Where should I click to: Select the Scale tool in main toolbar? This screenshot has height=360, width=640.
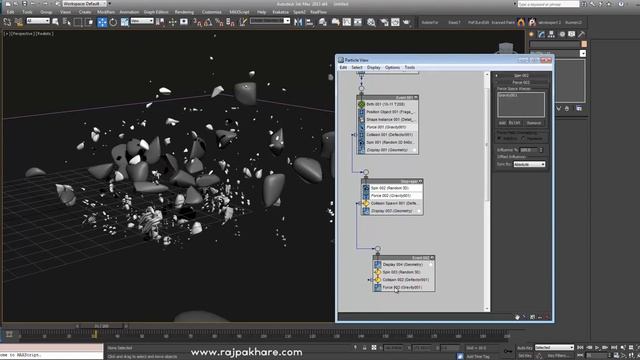tap(124, 22)
